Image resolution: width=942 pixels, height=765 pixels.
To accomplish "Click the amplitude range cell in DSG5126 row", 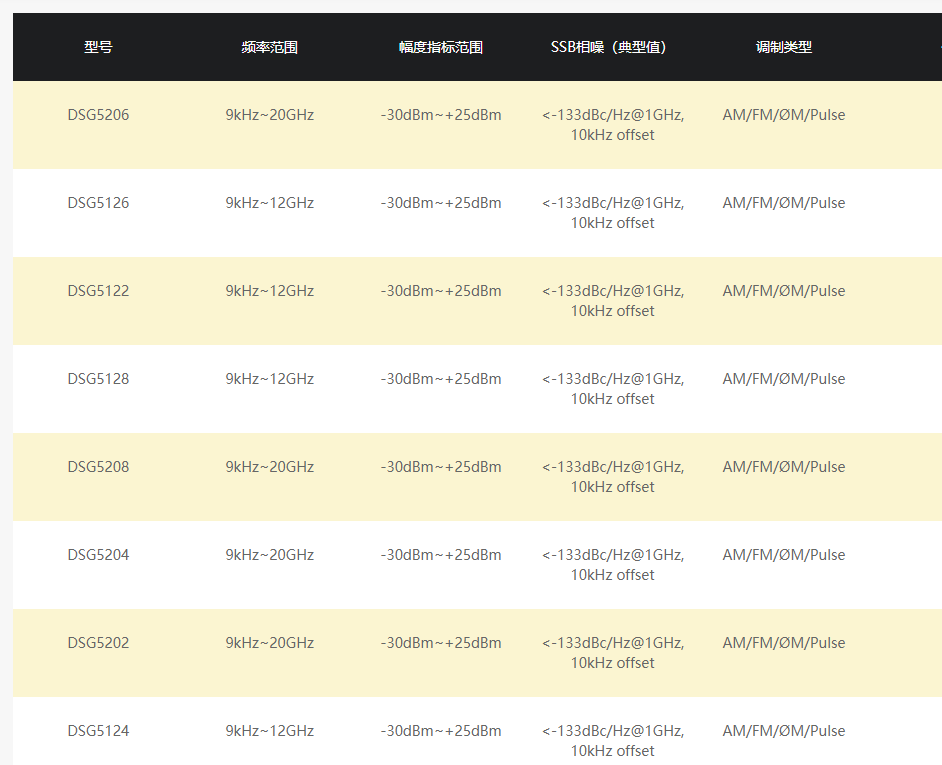I will [x=440, y=203].
